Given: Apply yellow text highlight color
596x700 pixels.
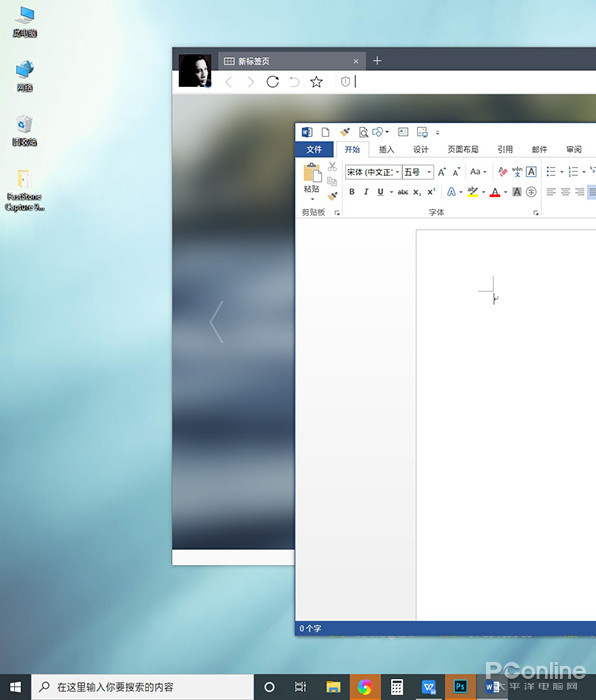Looking at the screenshot, I should (x=473, y=192).
